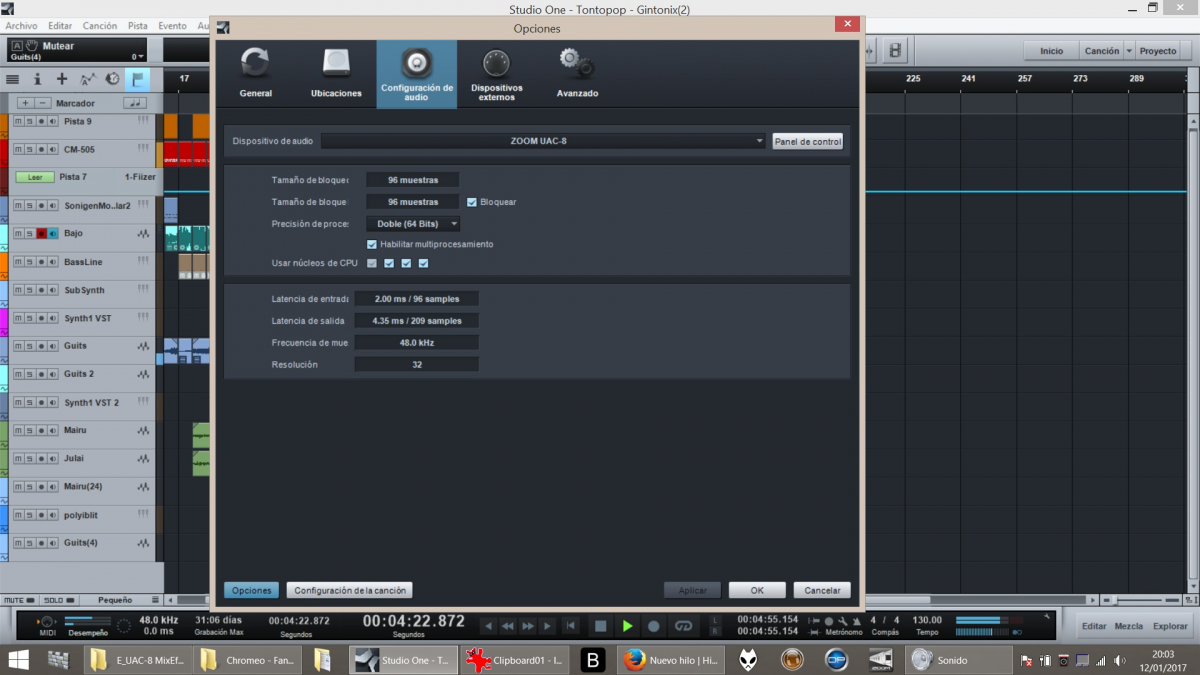Disarm record on the Bajo track
The height and width of the screenshot is (675, 1200).
pos(41,233)
